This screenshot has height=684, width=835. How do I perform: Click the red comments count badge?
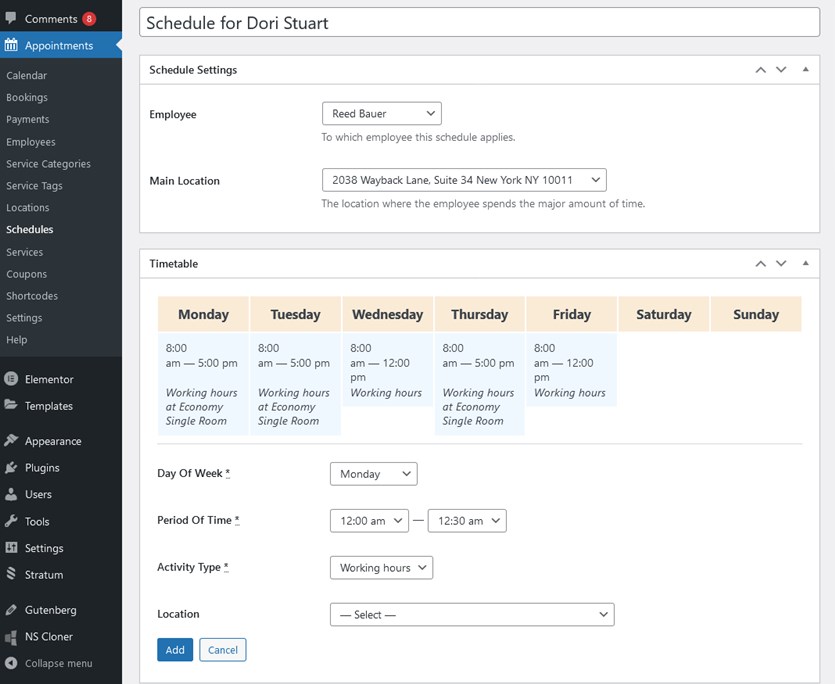(89, 19)
